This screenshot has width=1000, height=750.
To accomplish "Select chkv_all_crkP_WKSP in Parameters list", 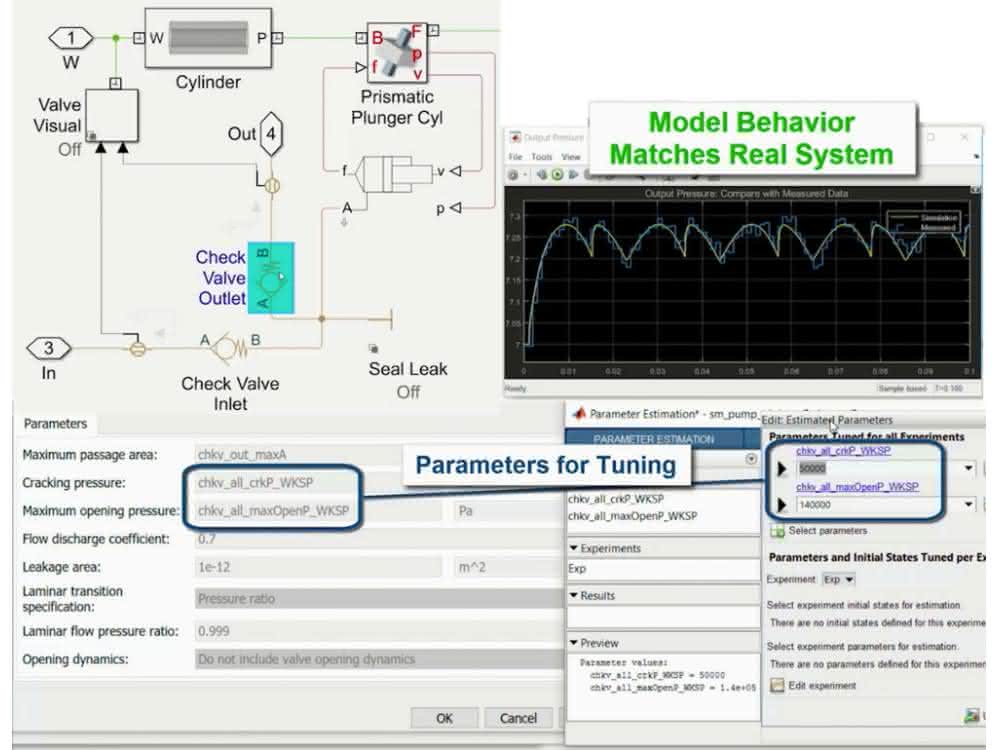I will [616, 499].
